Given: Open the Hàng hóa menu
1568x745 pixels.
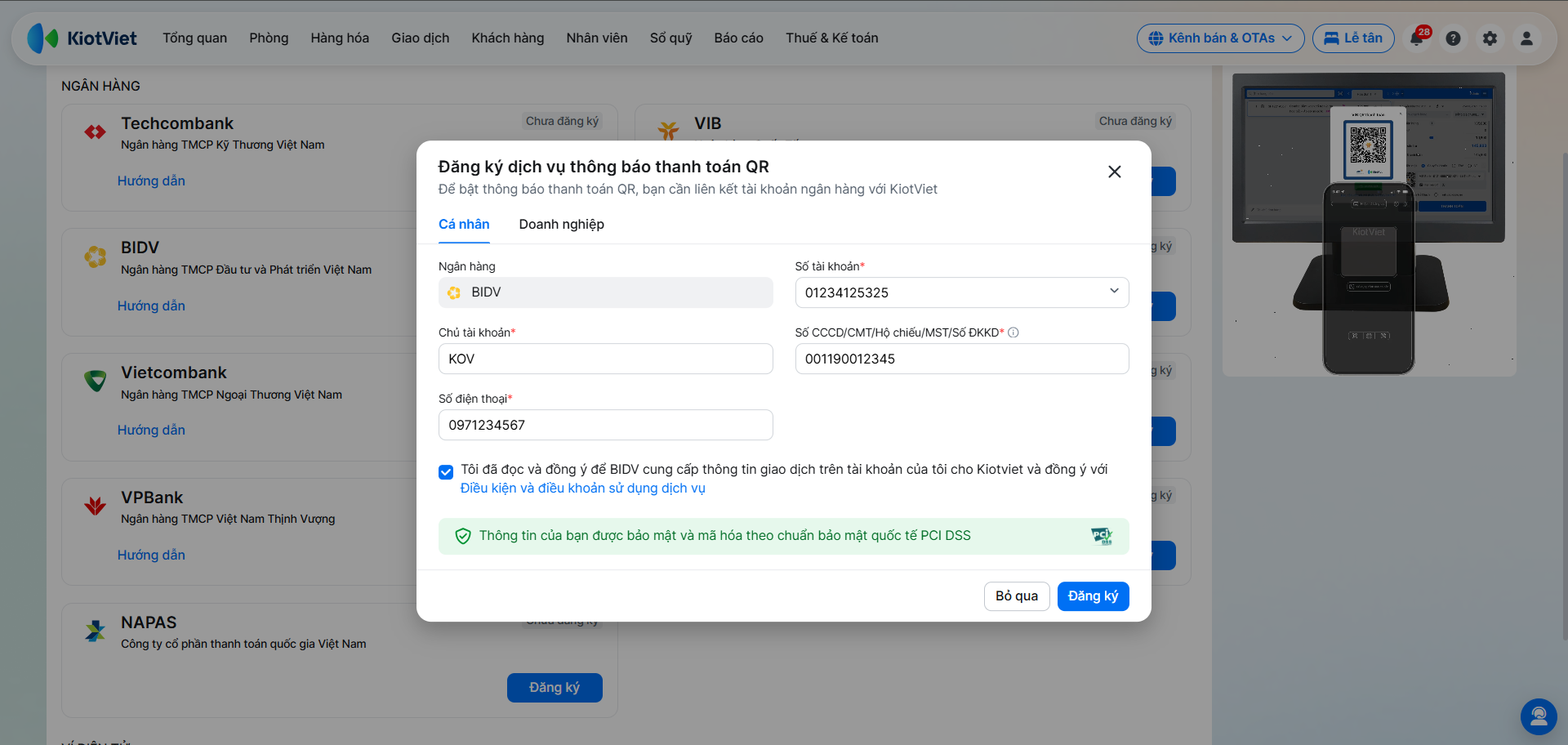Looking at the screenshot, I should 340,38.
